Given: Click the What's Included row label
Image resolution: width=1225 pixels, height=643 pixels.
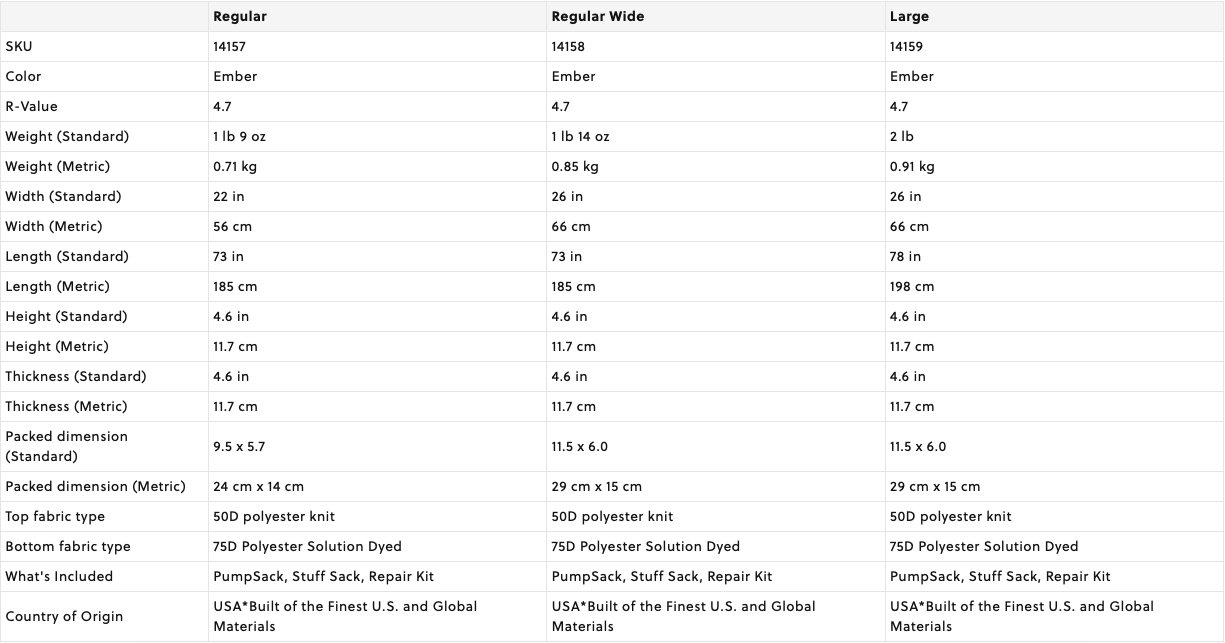Looking at the screenshot, I should click(59, 577).
